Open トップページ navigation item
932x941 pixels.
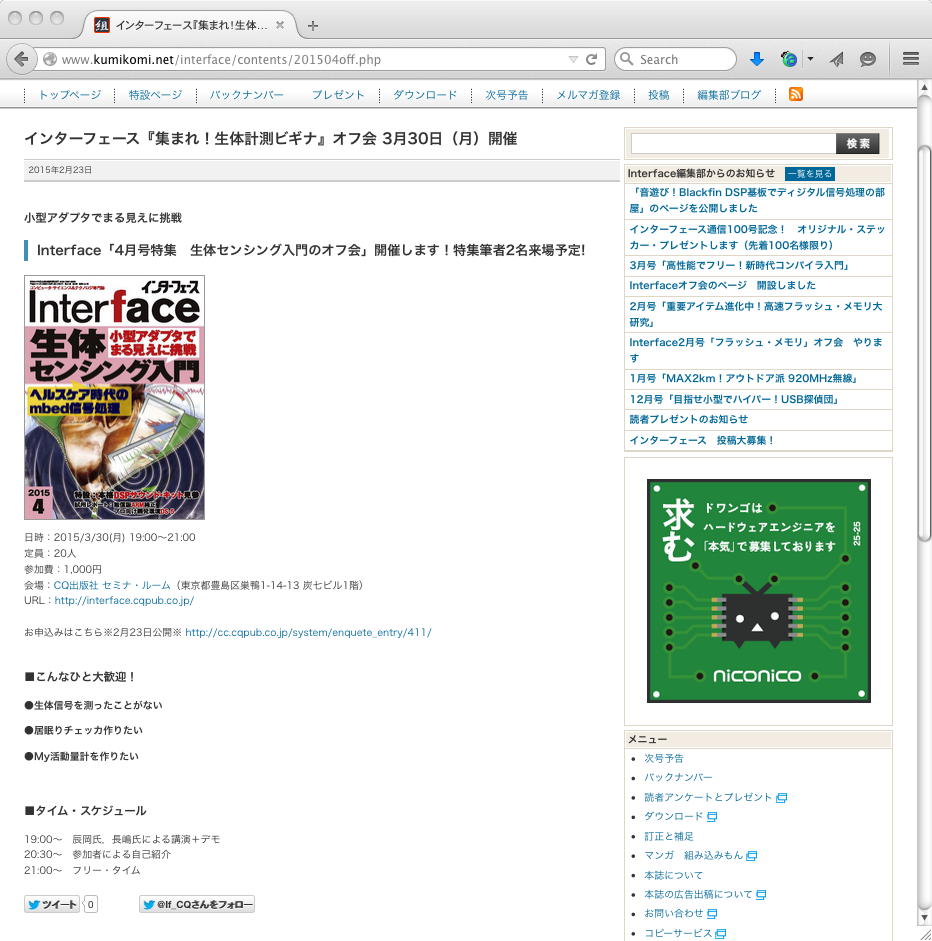coord(70,95)
